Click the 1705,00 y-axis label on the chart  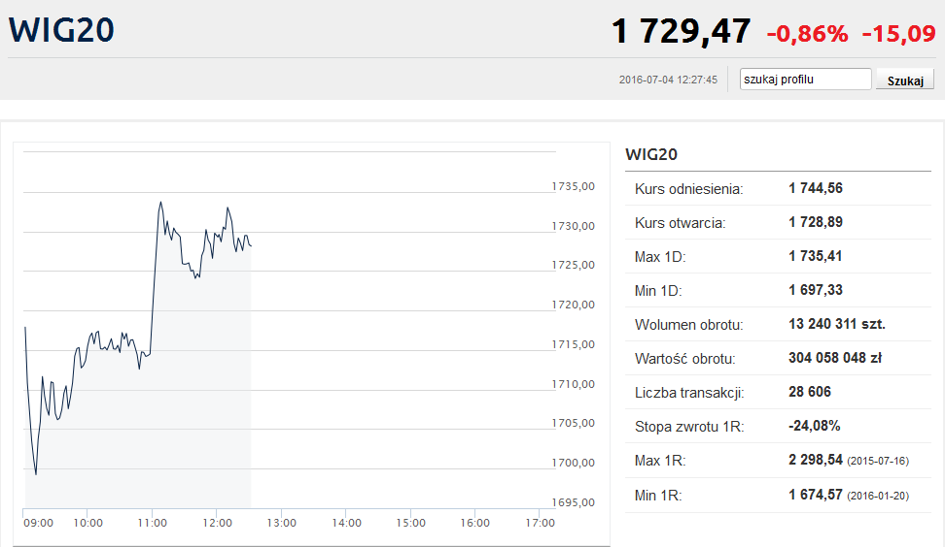[573, 424]
